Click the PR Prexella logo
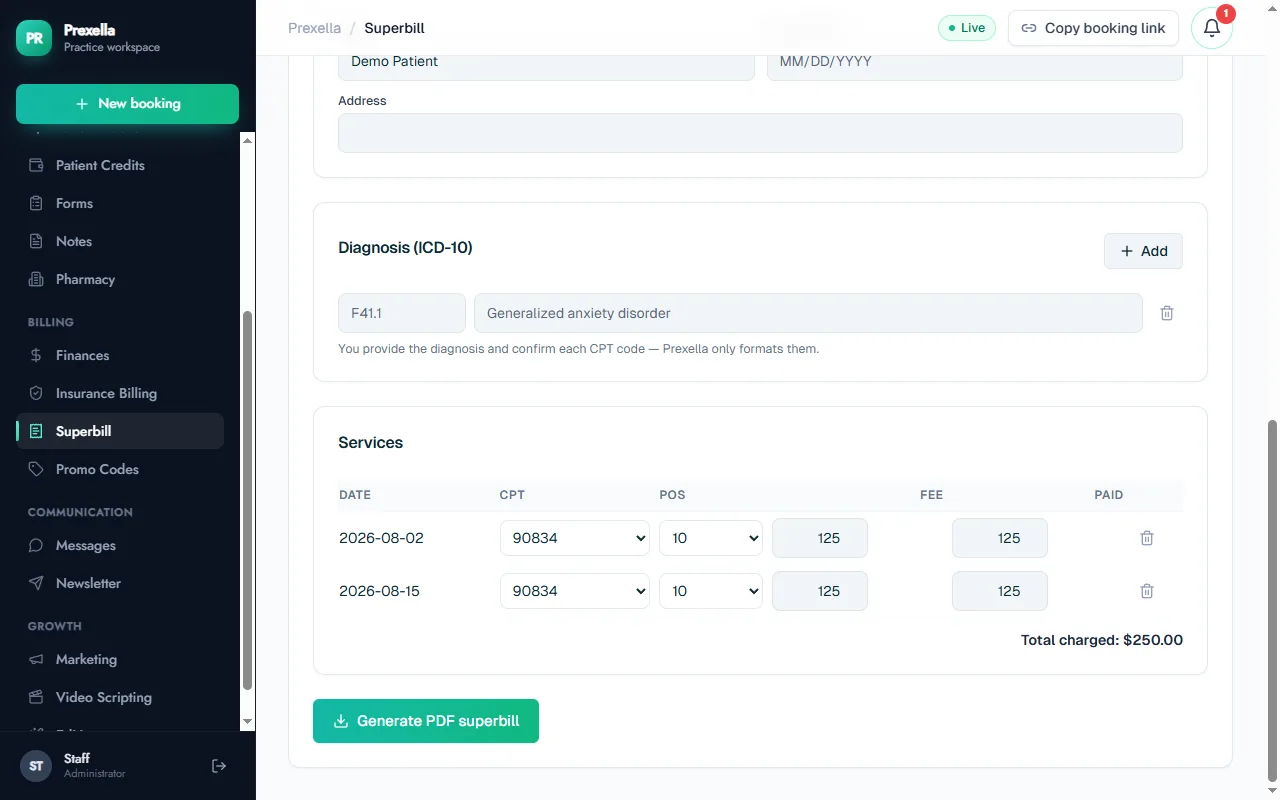 click(x=34, y=38)
